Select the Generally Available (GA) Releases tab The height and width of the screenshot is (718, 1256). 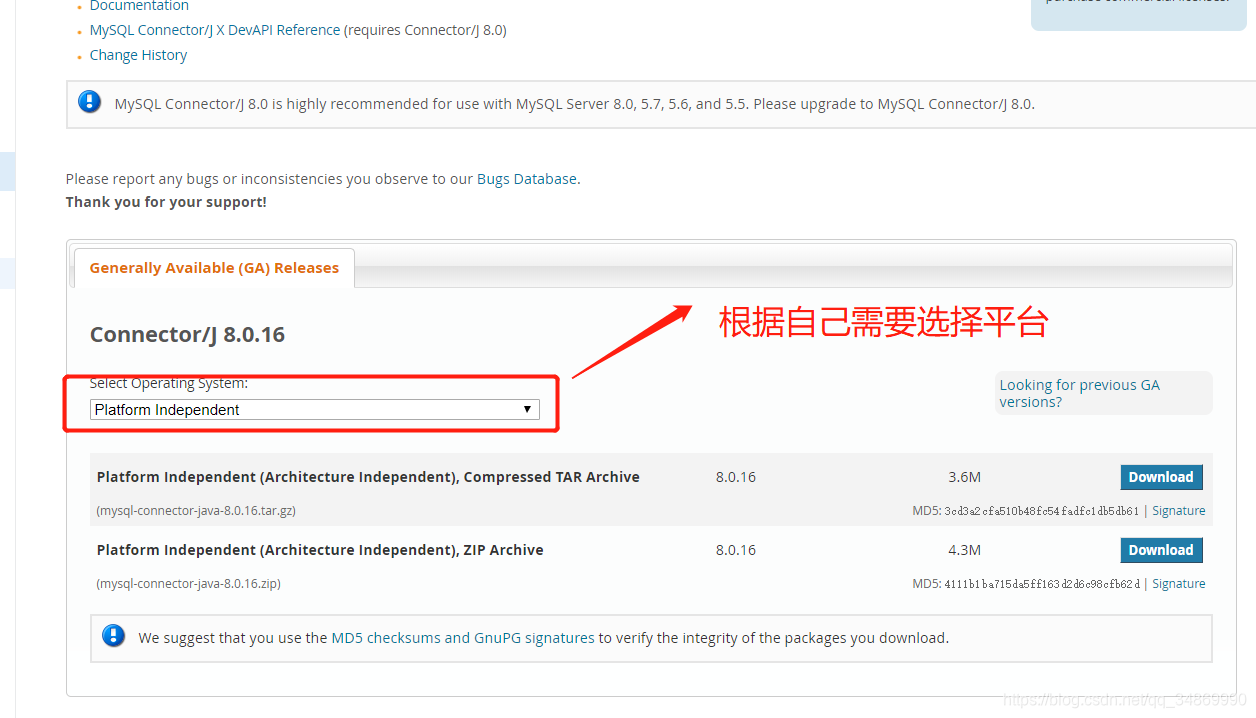coord(214,268)
